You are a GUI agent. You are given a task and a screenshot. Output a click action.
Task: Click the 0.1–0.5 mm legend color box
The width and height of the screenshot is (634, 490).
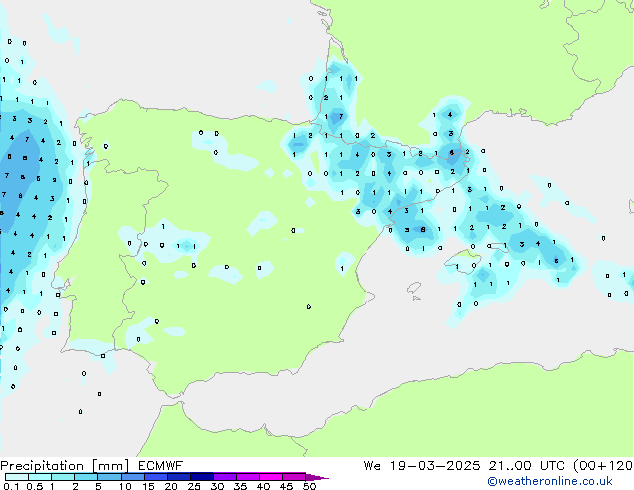click(x=17, y=477)
